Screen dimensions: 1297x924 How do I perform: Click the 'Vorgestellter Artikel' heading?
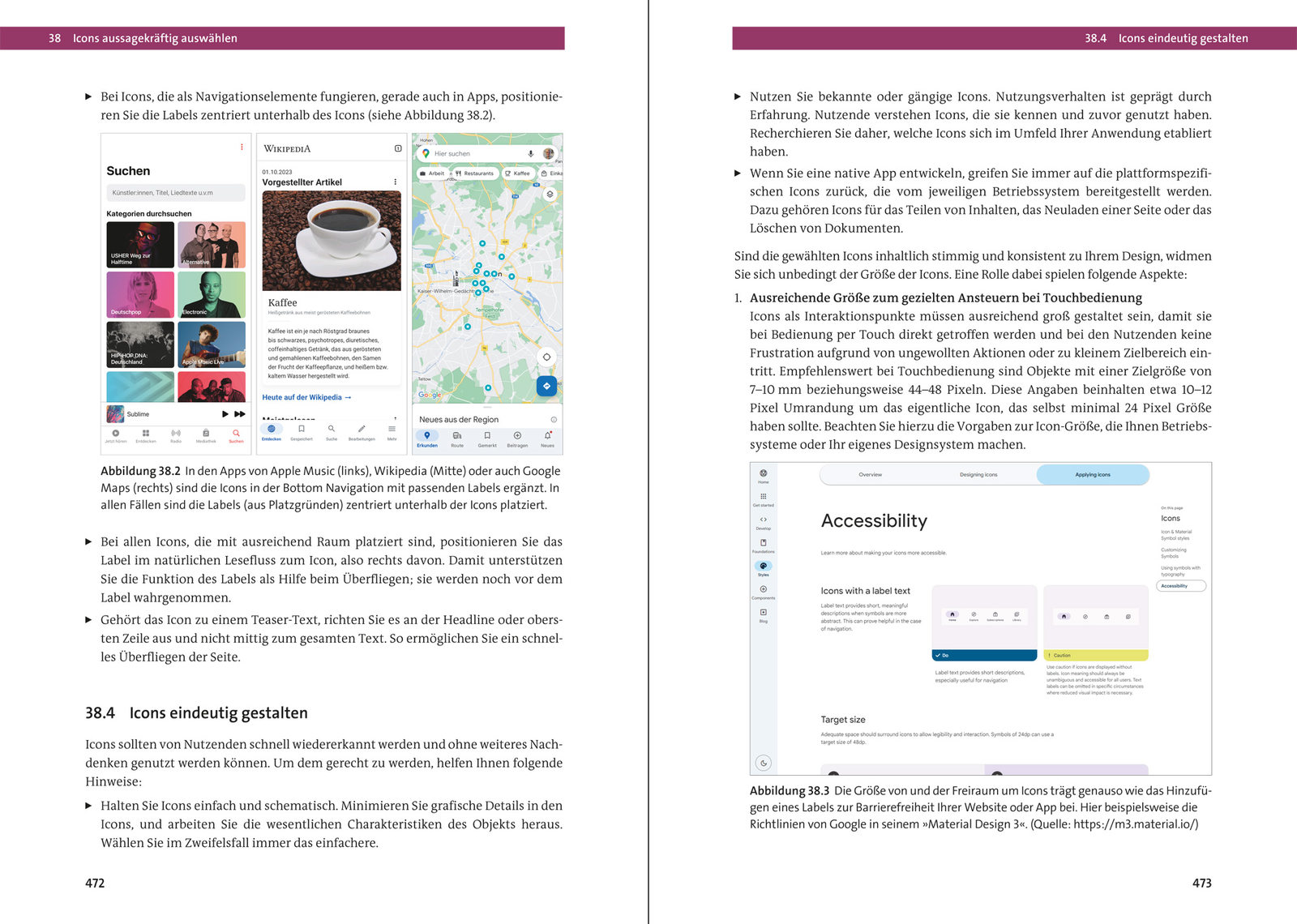302,182
